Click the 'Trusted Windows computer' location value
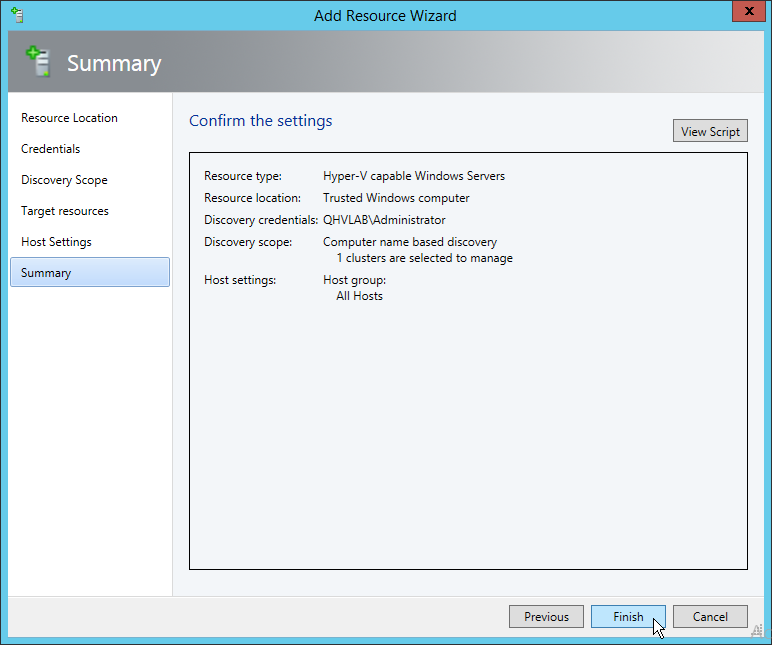 396,198
